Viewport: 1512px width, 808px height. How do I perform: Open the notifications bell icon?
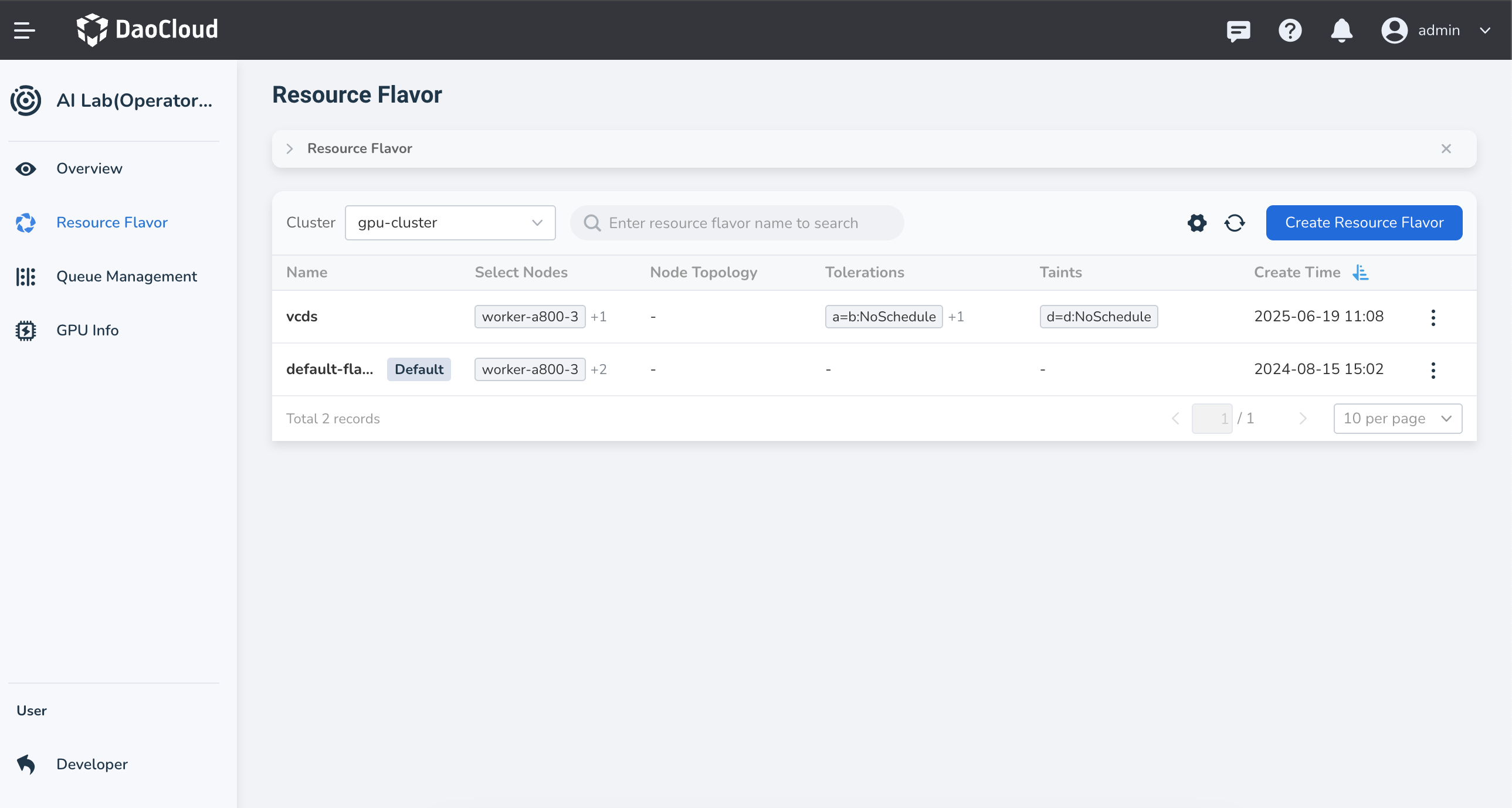point(1341,30)
